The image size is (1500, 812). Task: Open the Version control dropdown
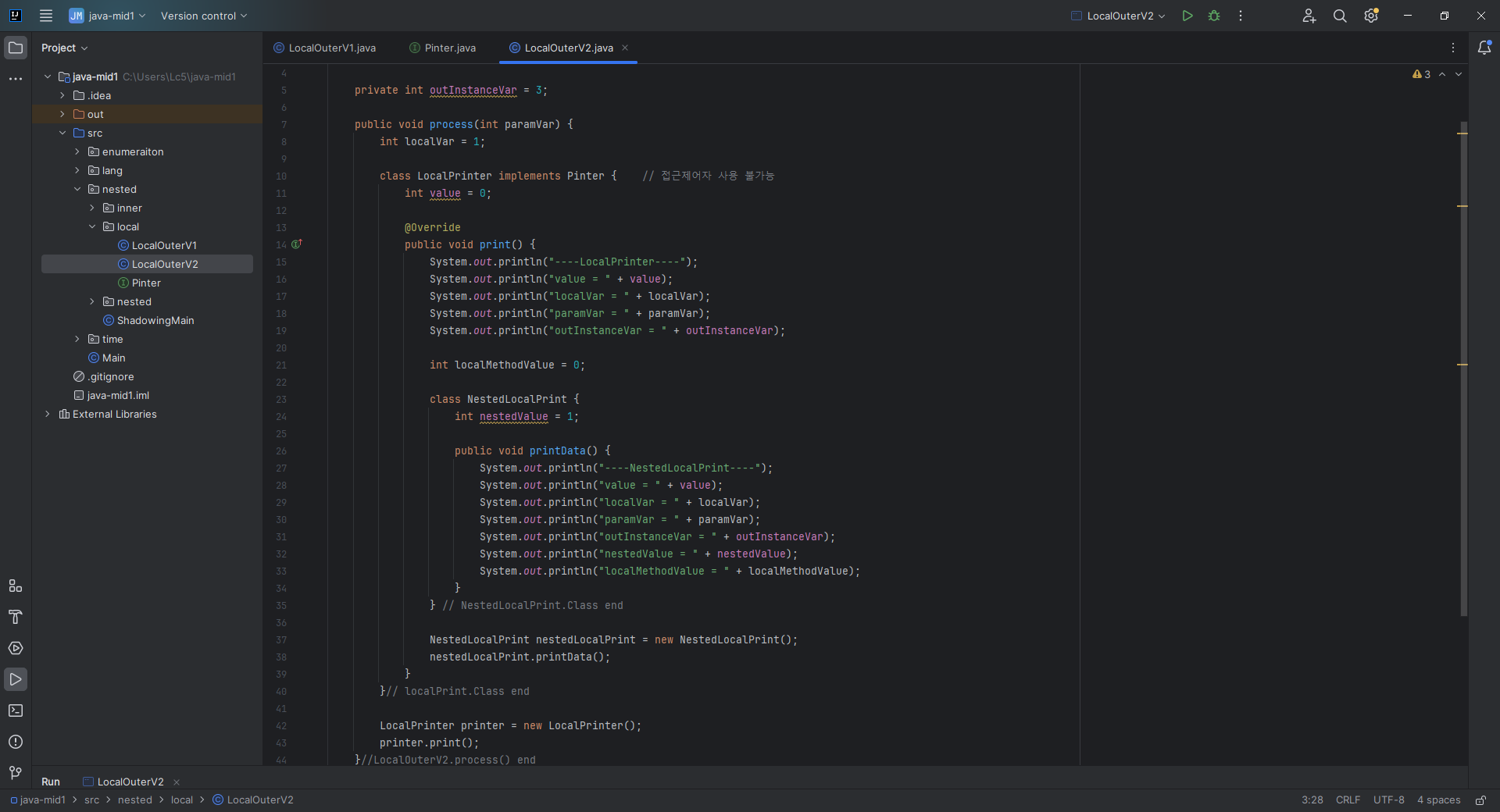(x=204, y=16)
